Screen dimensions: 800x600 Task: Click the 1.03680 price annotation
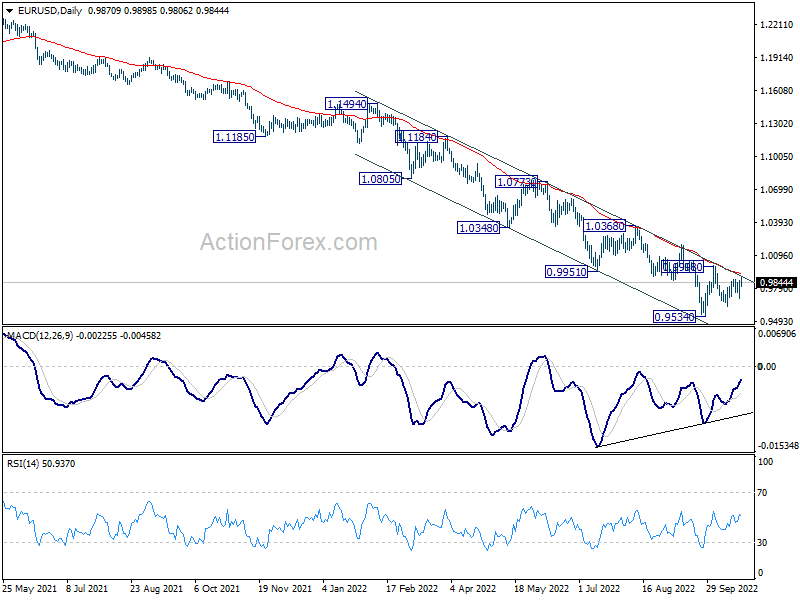pos(604,226)
